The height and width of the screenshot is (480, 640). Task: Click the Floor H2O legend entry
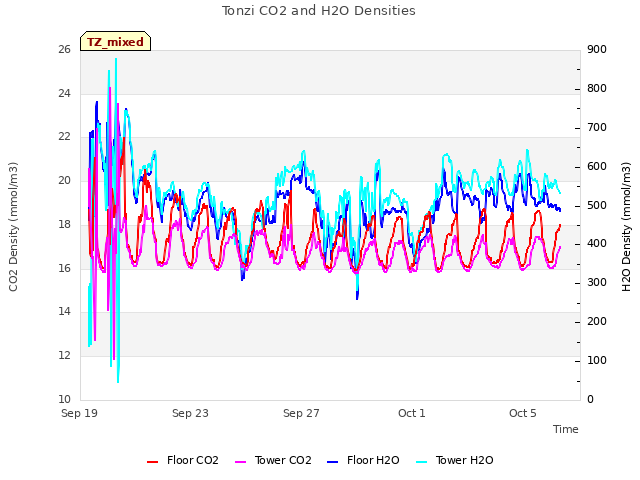click(x=363, y=460)
